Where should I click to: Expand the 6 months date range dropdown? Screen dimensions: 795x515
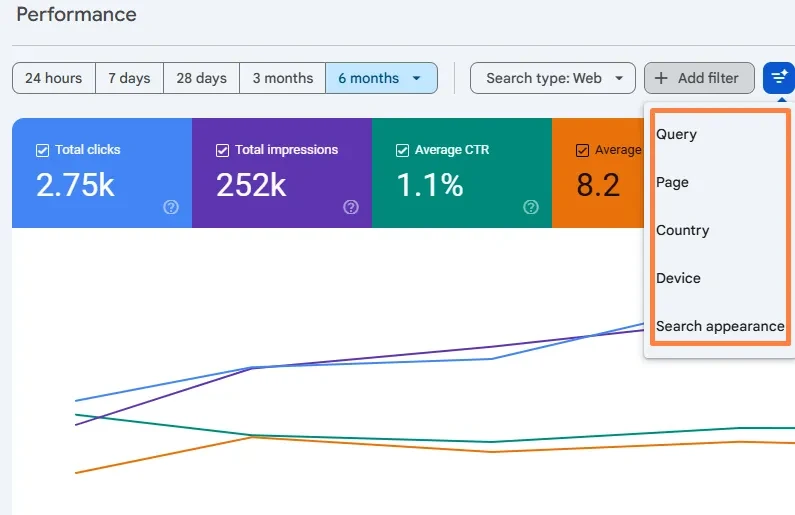(x=381, y=78)
